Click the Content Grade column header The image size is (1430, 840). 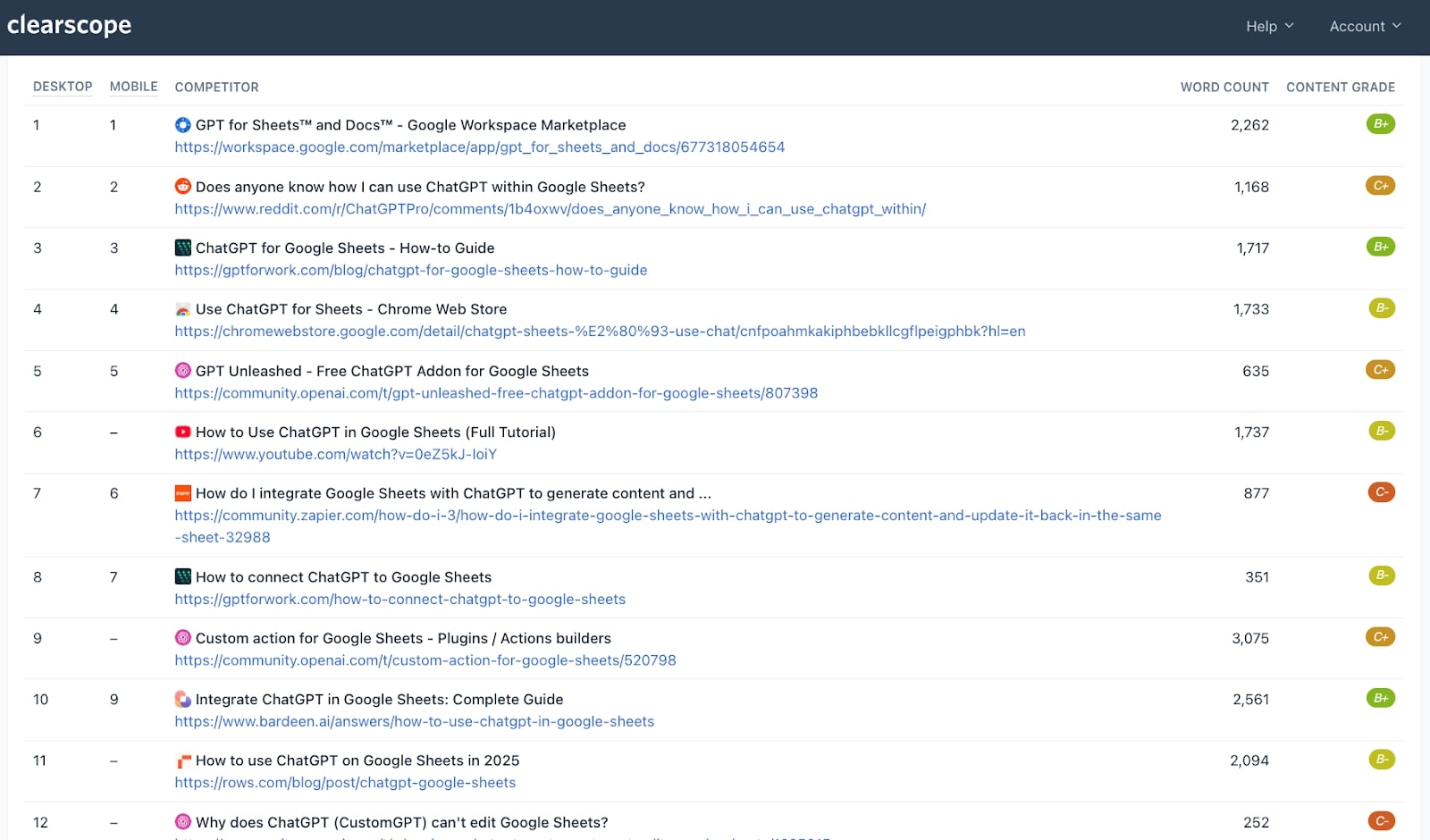click(x=1341, y=88)
